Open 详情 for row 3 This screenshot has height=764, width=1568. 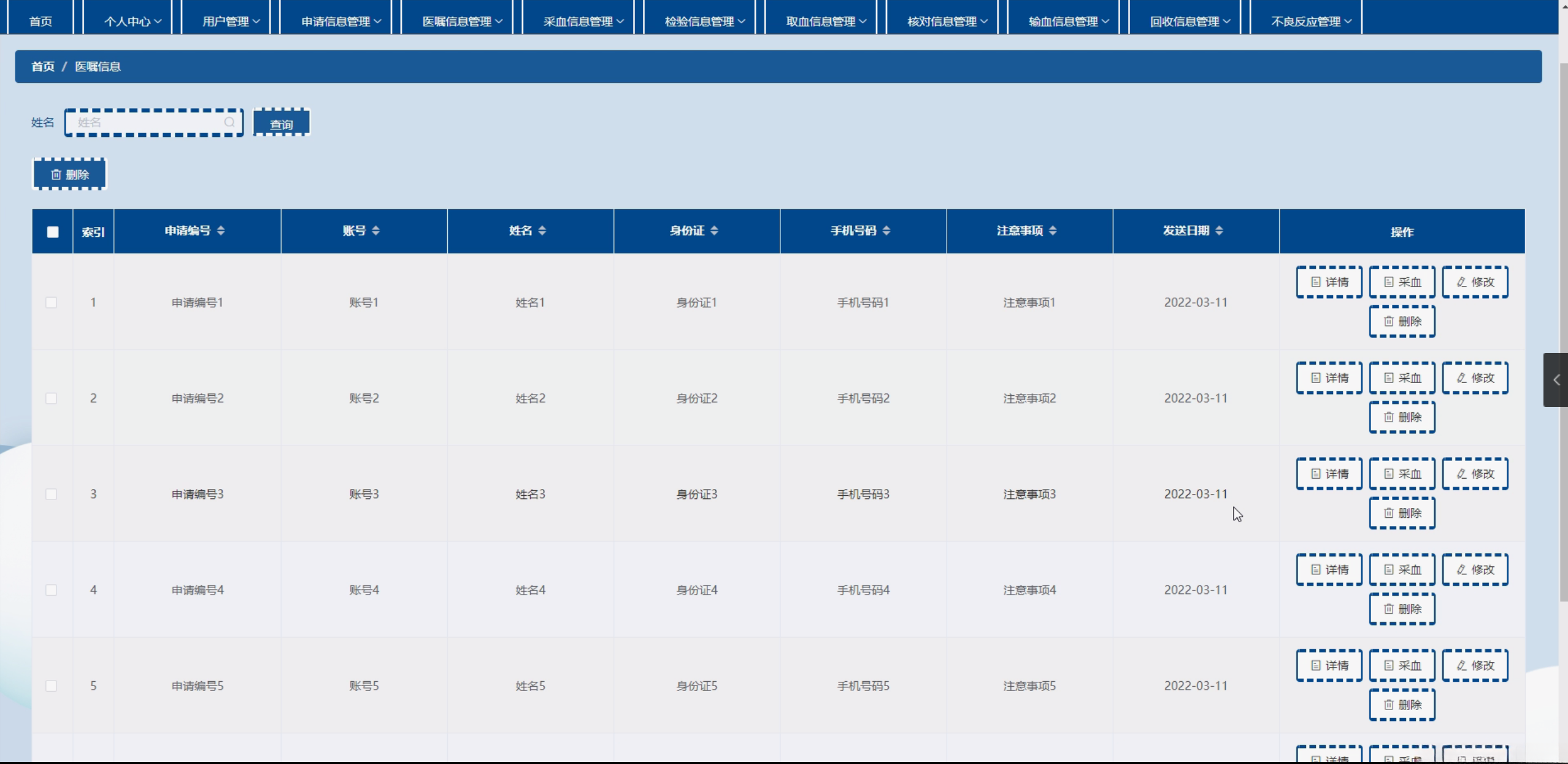[x=1329, y=474]
